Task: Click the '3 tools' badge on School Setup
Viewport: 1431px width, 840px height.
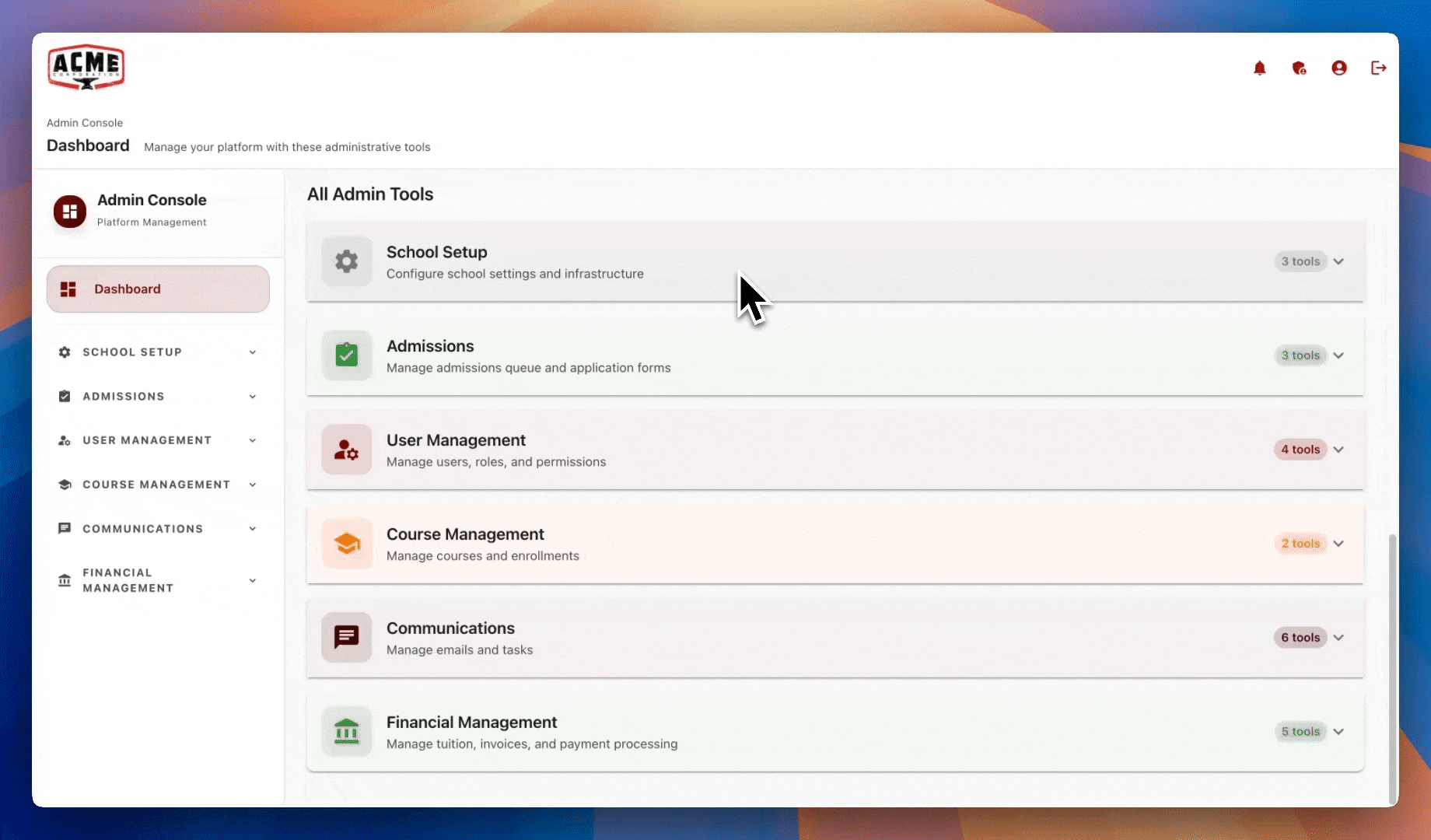Action: coord(1300,261)
